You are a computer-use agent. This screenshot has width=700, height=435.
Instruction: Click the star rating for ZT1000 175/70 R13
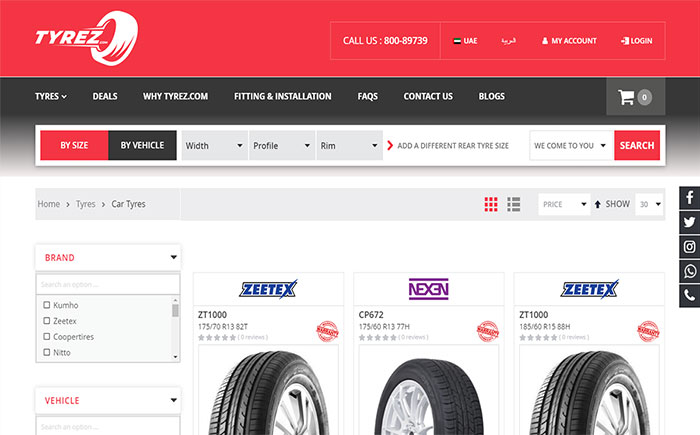tap(217, 337)
